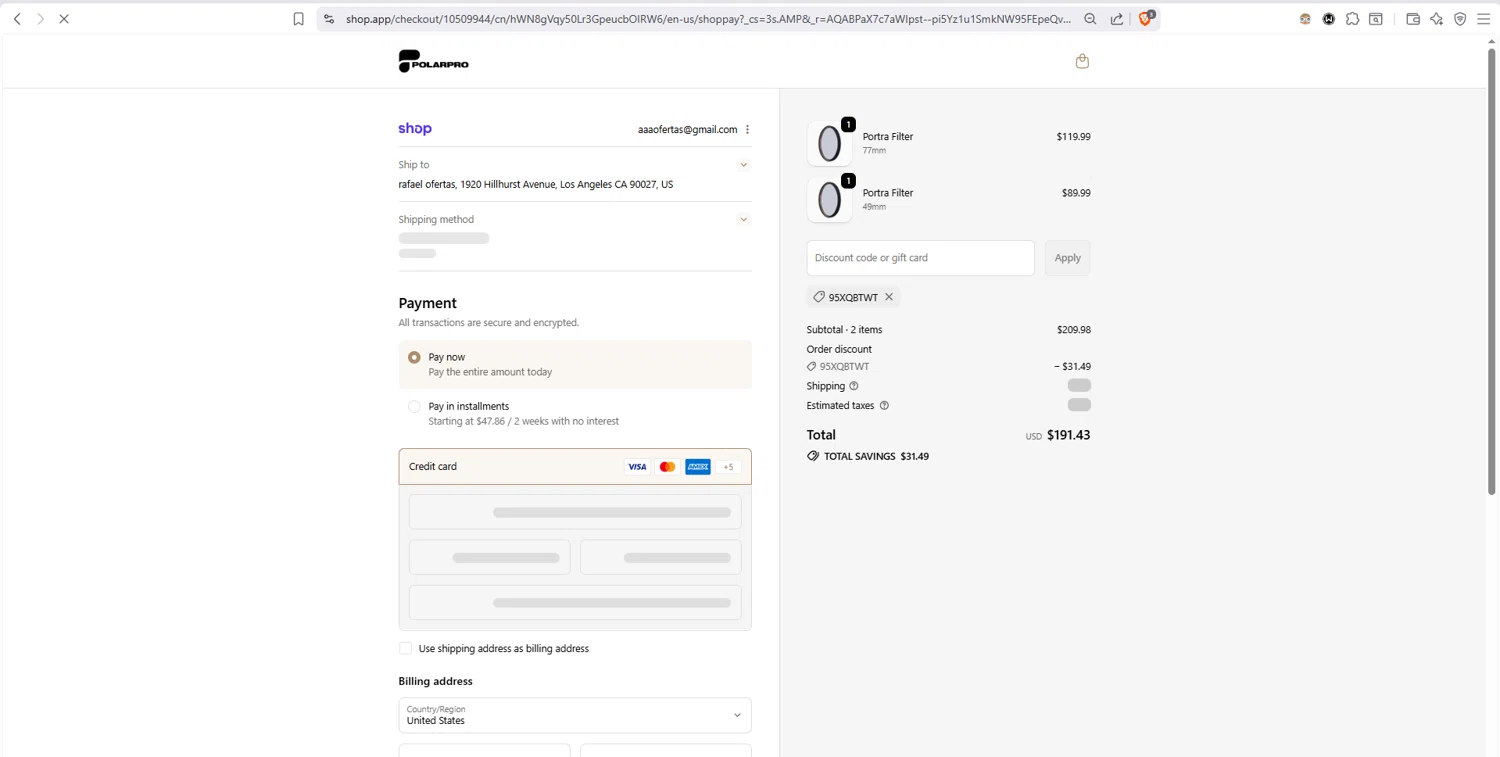
Task: Click the Estimated taxes info icon
Action: point(884,406)
